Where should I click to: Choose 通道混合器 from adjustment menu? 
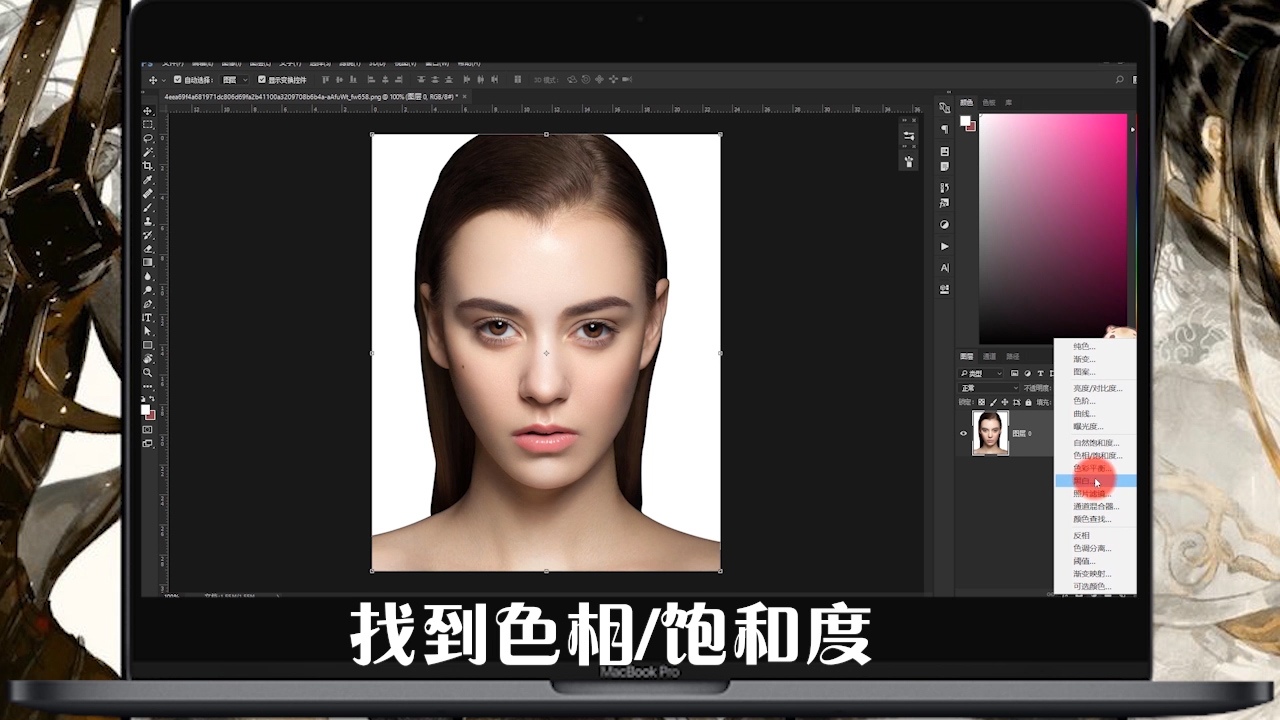point(1096,506)
